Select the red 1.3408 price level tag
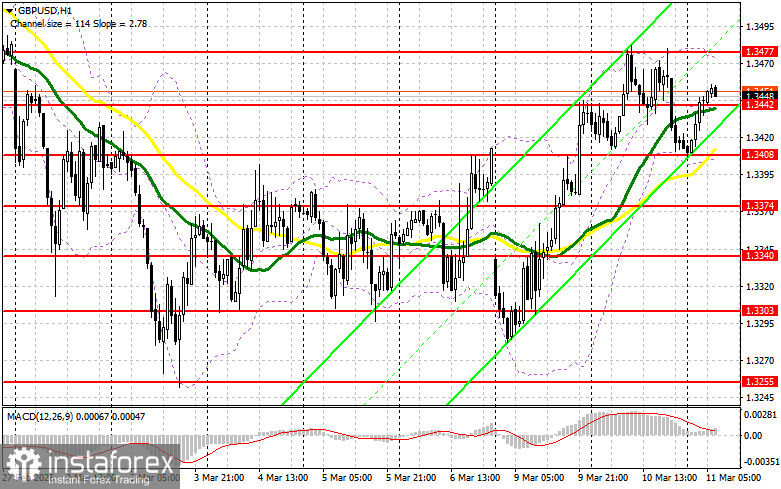 point(760,155)
